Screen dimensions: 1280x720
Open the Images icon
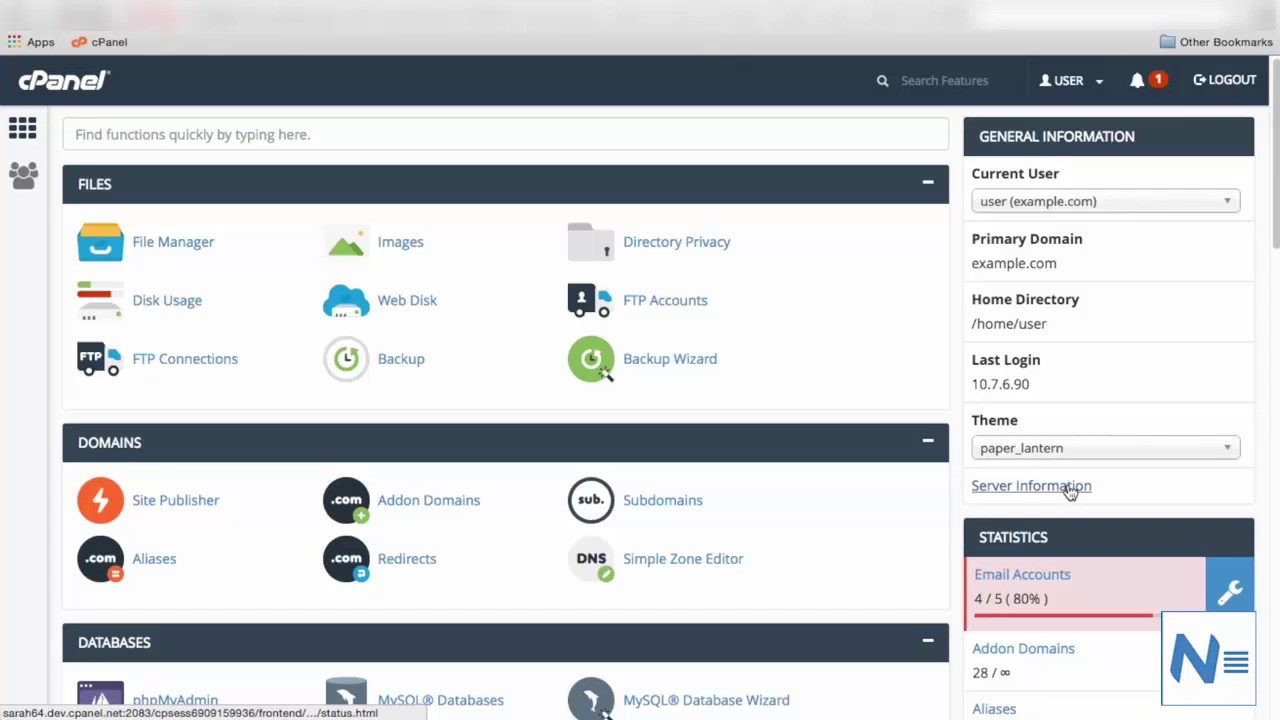[346, 242]
